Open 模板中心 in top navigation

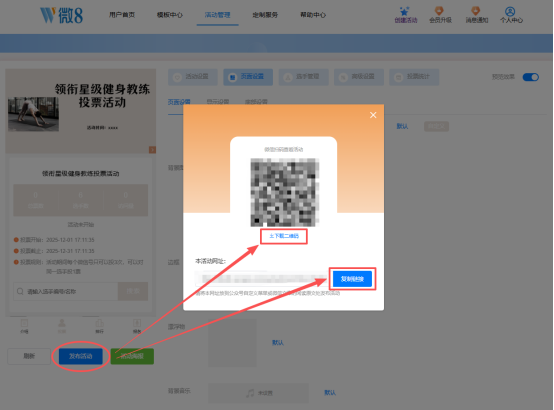click(x=170, y=15)
